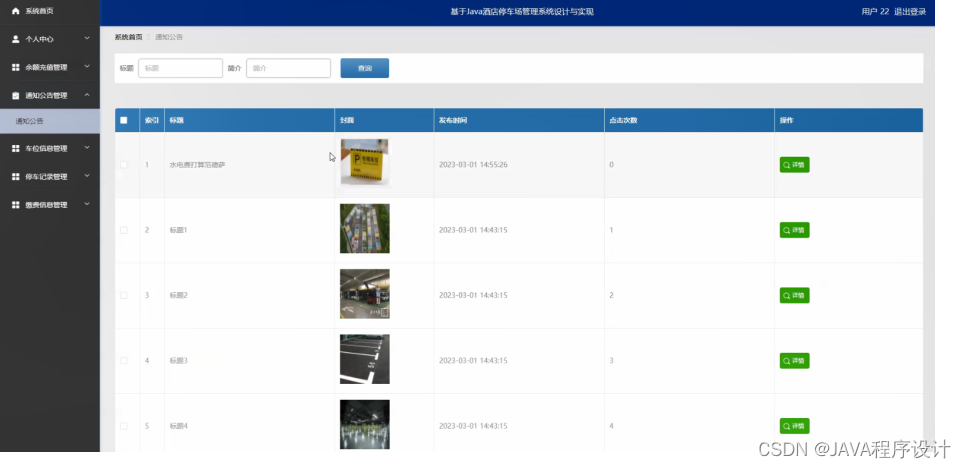
Task: Click the clipboard icon for 通知公告管理
Action: coord(16,95)
